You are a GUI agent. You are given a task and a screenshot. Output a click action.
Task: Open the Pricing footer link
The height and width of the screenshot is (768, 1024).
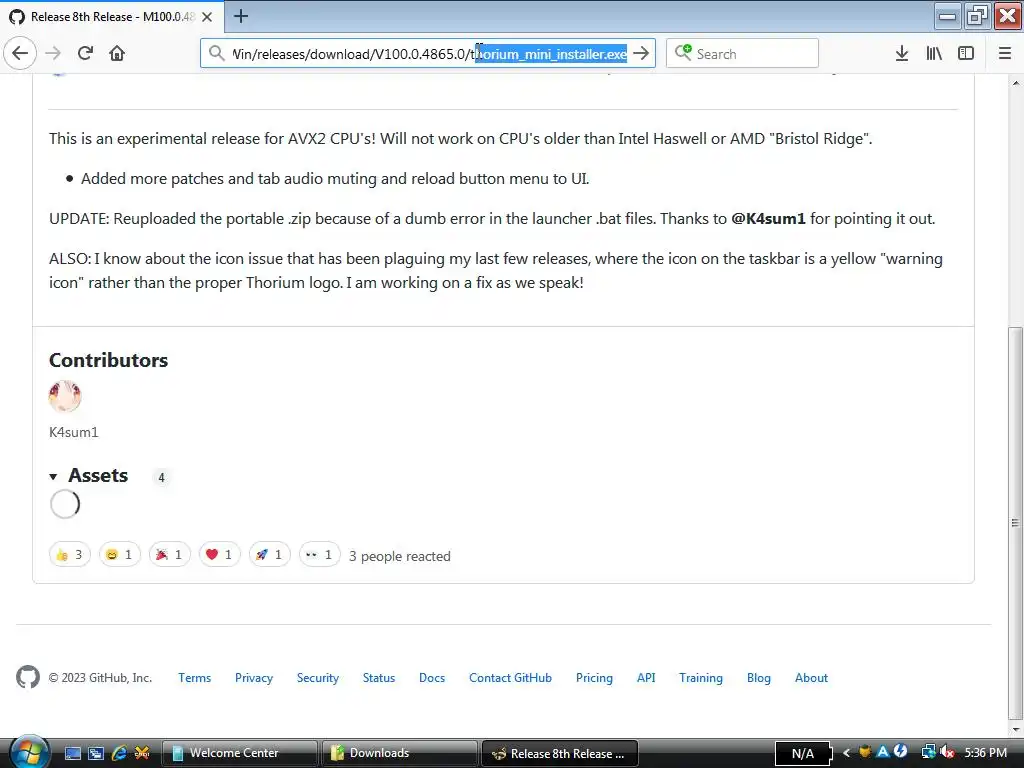click(x=594, y=678)
